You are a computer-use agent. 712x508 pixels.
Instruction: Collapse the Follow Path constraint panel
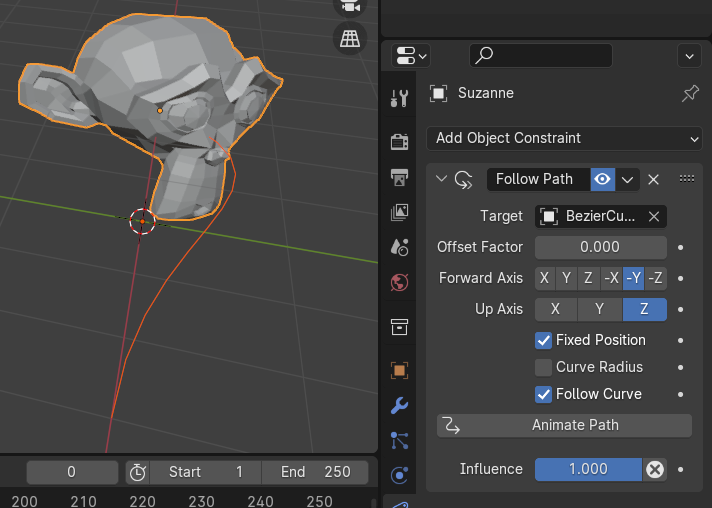point(441,179)
